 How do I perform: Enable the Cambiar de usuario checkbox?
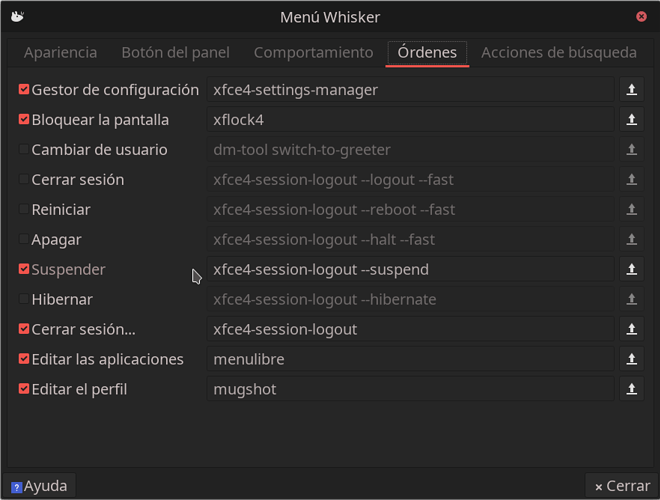pyautogui.click(x=24, y=149)
